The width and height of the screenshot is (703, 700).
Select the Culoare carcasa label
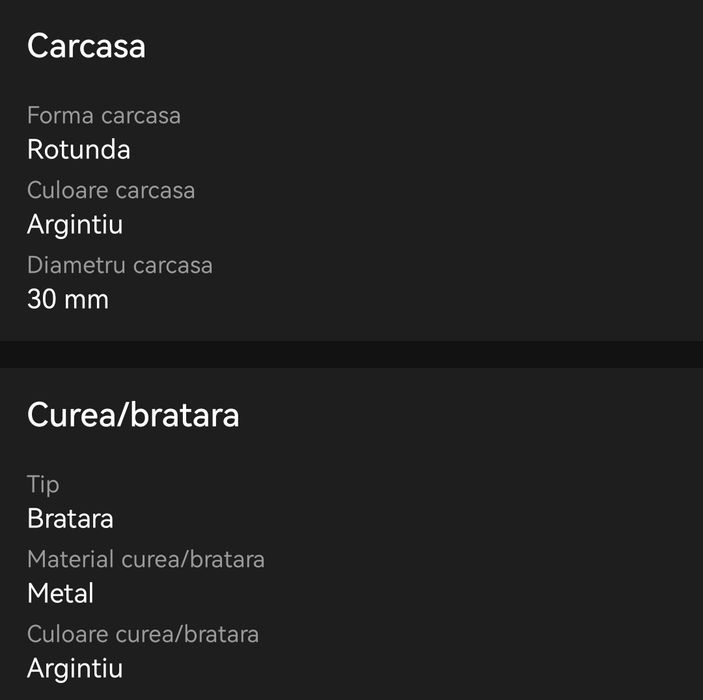pyautogui.click(x=111, y=190)
